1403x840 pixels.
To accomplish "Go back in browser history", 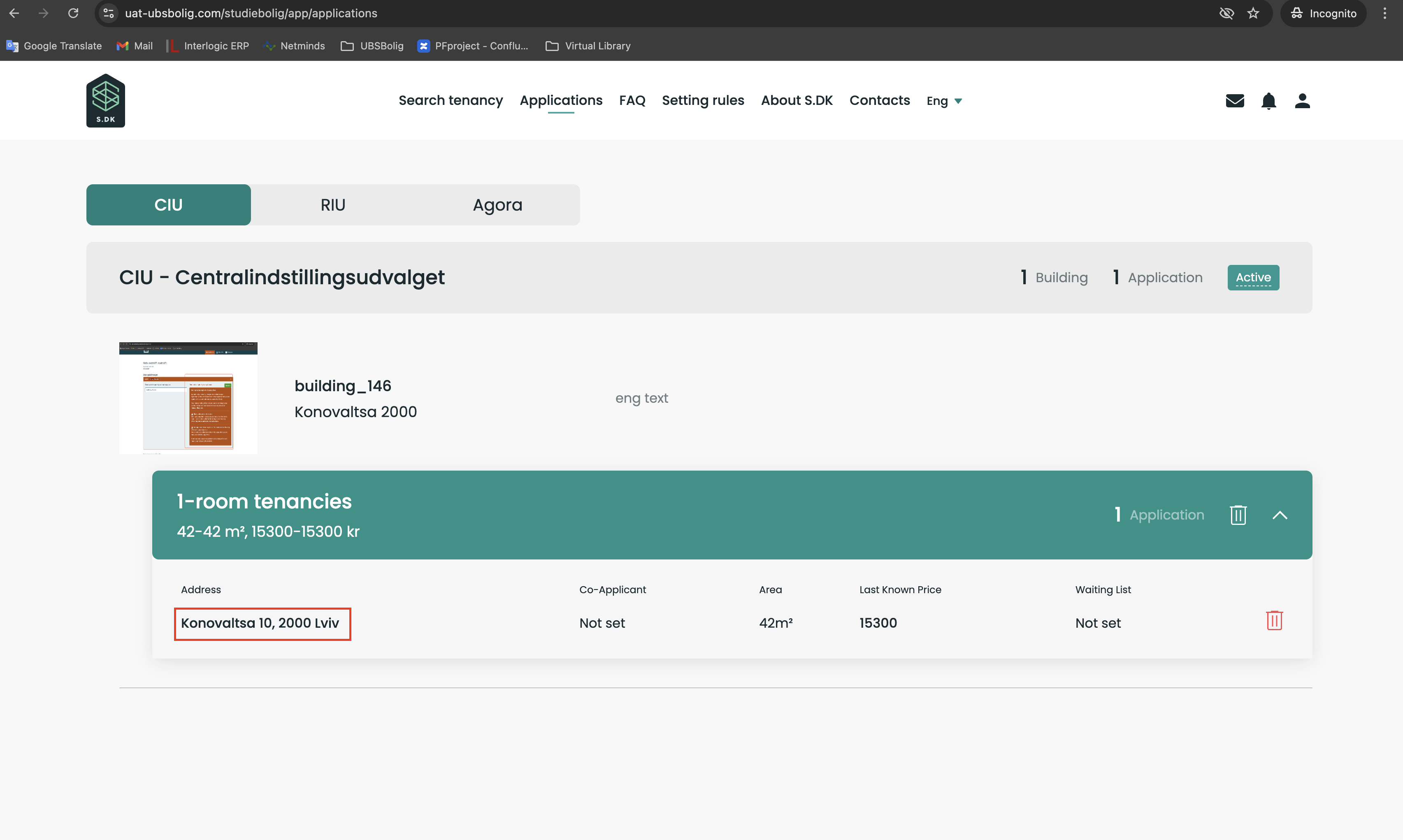I will tap(14, 13).
